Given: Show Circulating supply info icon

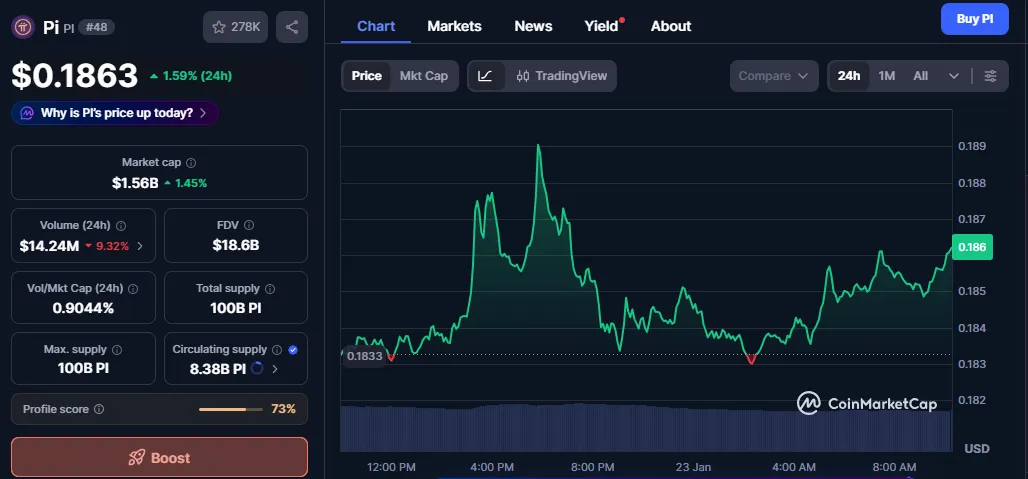Looking at the screenshot, I should point(277,350).
